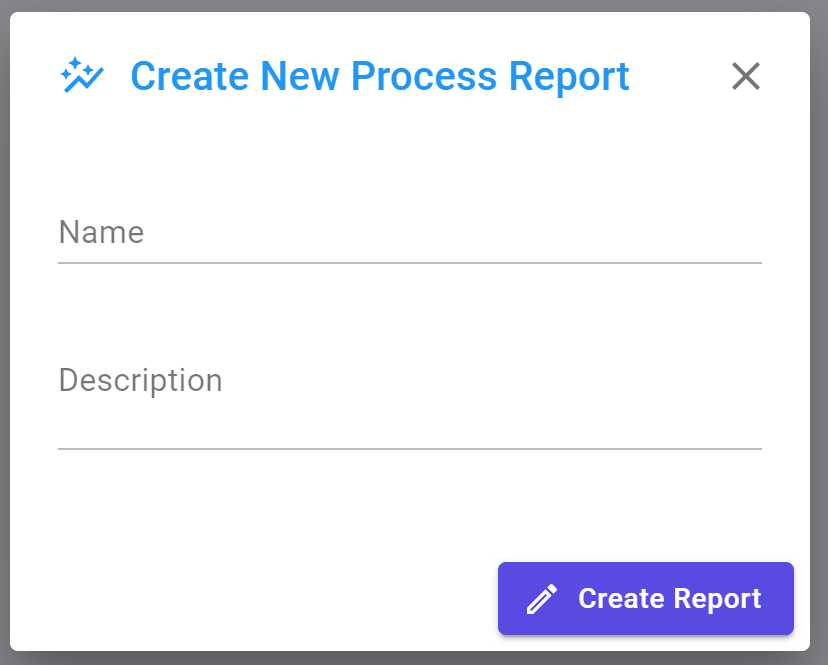
Task: Click the sparkle chart insights icon
Action: pos(82,75)
